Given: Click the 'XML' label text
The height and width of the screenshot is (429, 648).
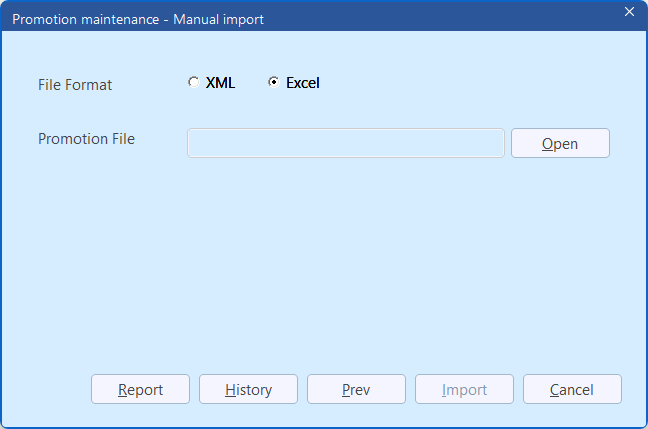Looking at the screenshot, I should tap(220, 83).
